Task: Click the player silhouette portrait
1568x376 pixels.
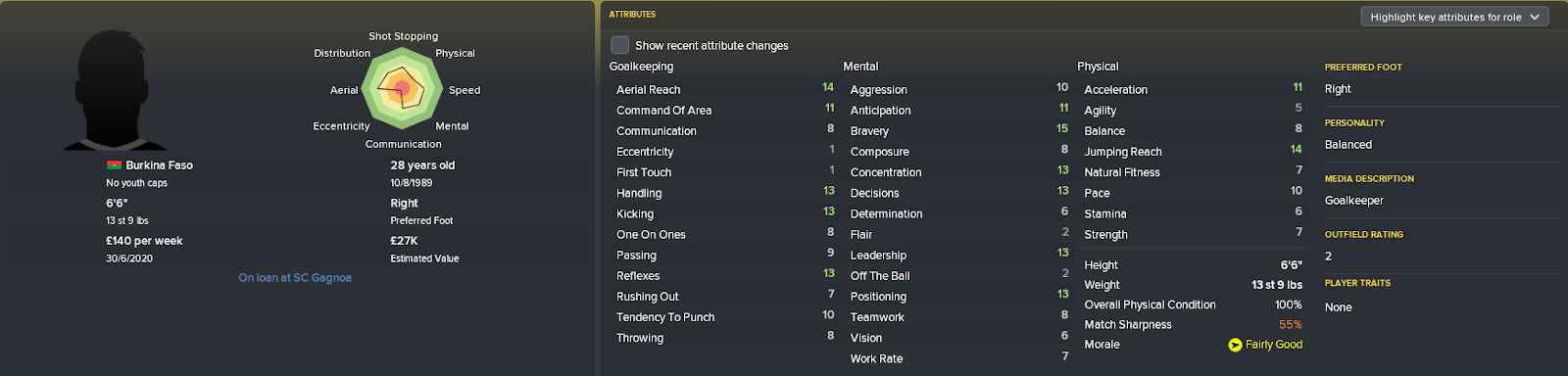Action: [x=115, y=90]
